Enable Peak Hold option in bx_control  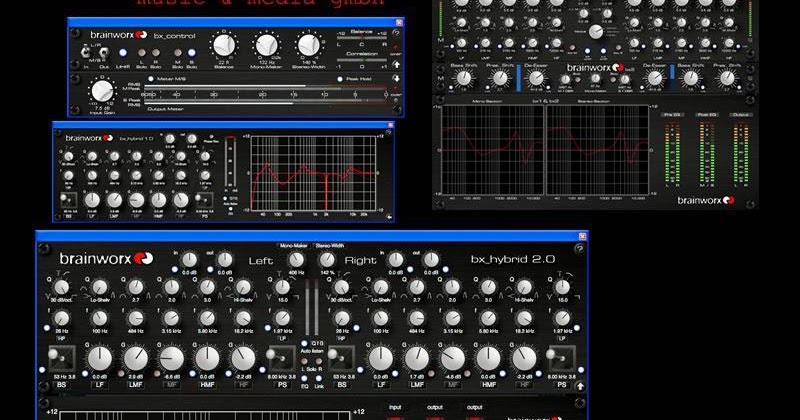[340, 79]
